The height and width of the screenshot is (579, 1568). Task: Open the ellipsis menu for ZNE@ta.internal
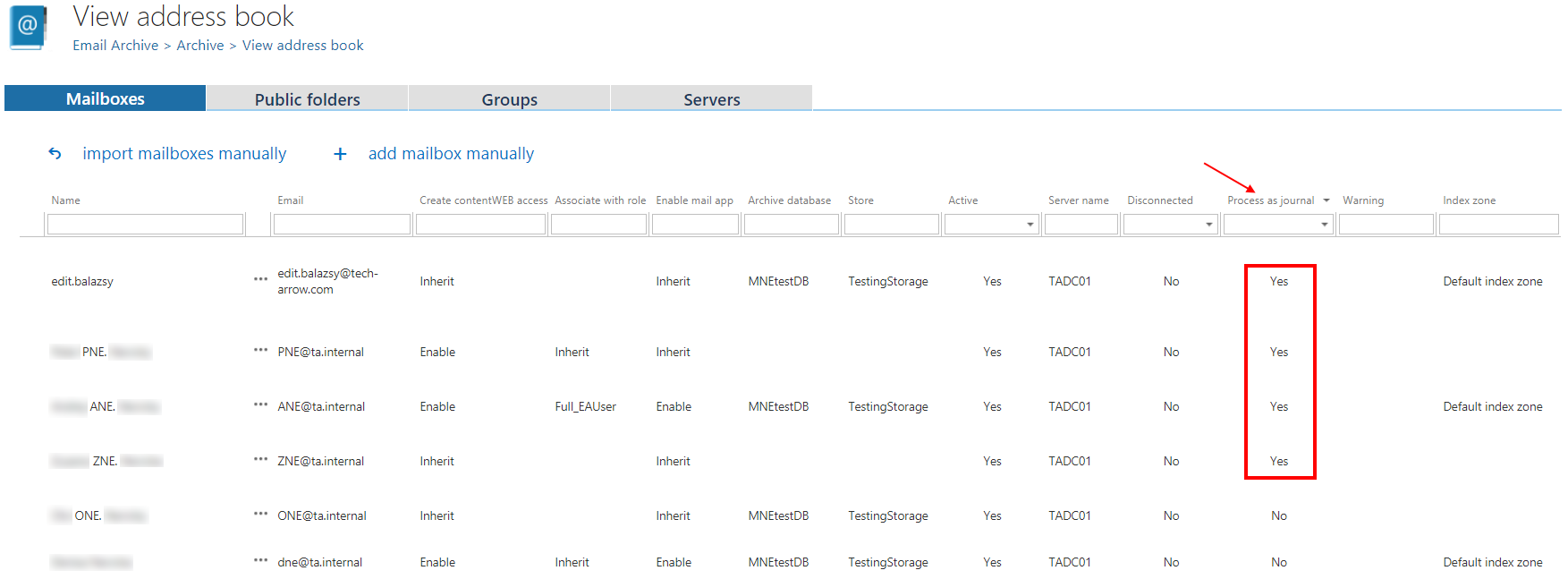pos(260,459)
